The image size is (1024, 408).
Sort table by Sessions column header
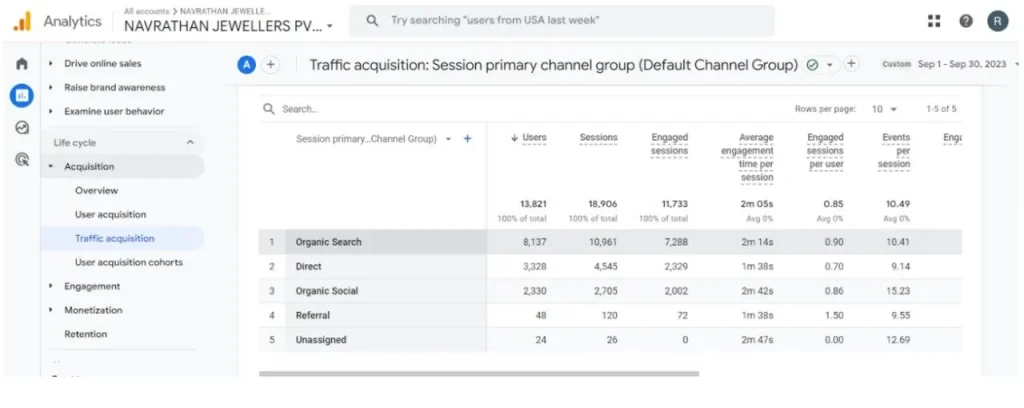point(598,138)
